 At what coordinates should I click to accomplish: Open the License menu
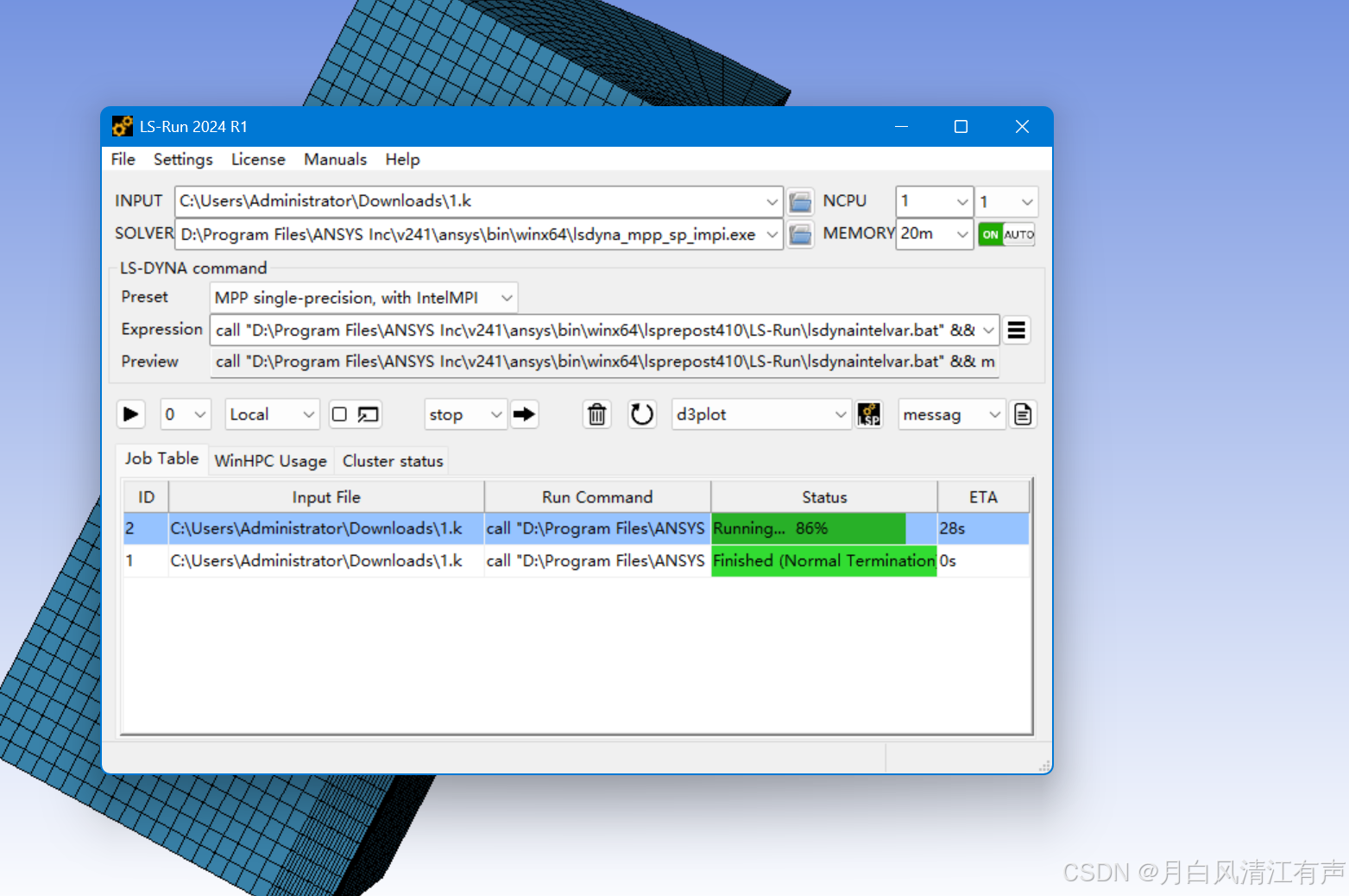click(x=258, y=160)
